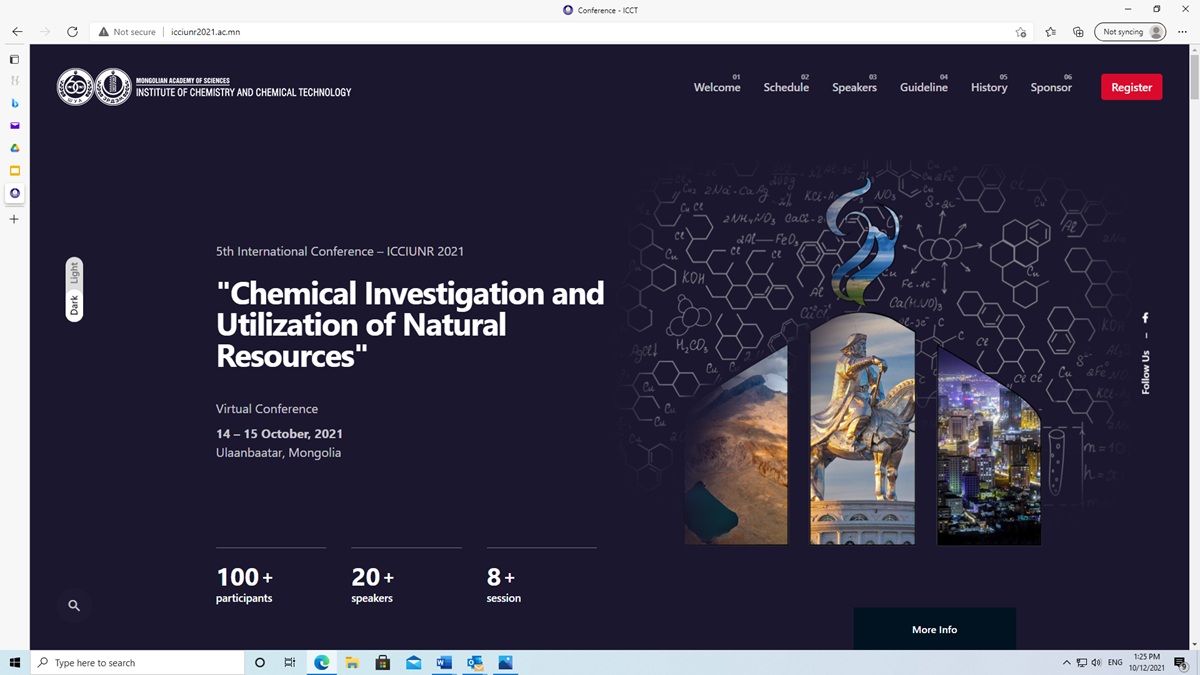This screenshot has width=1200, height=675.
Task: Click the Facebook icon under Follow Us
Action: tap(1146, 318)
